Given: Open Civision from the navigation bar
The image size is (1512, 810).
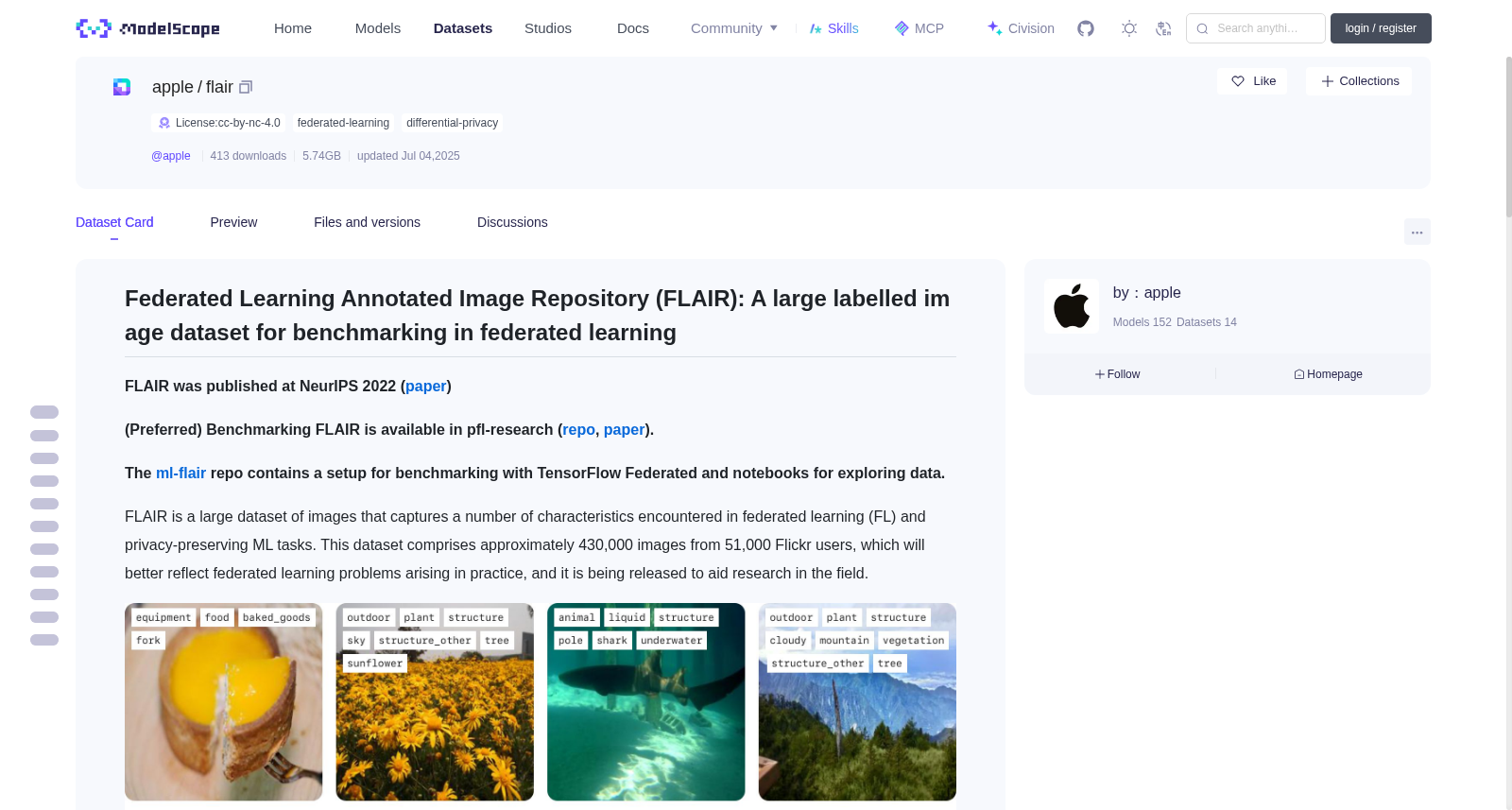Looking at the screenshot, I should tap(1021, 28).
